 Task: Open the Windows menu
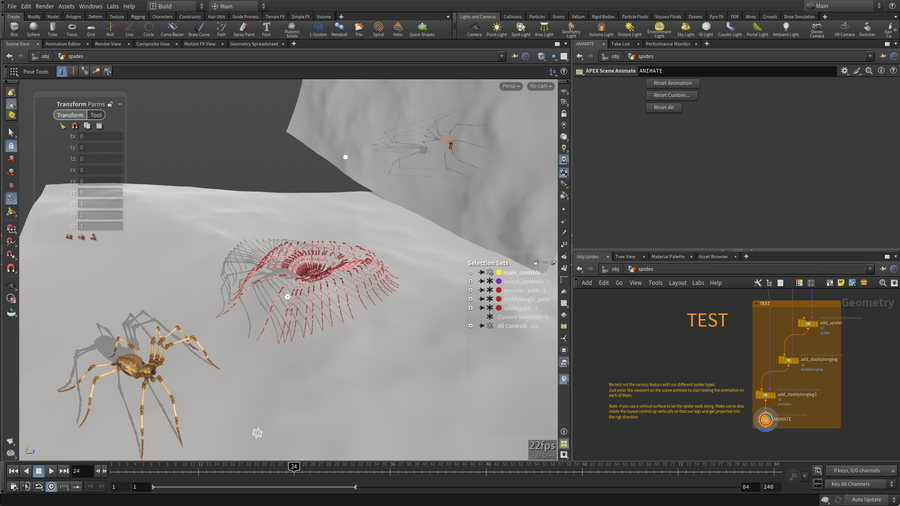point(90,6)
